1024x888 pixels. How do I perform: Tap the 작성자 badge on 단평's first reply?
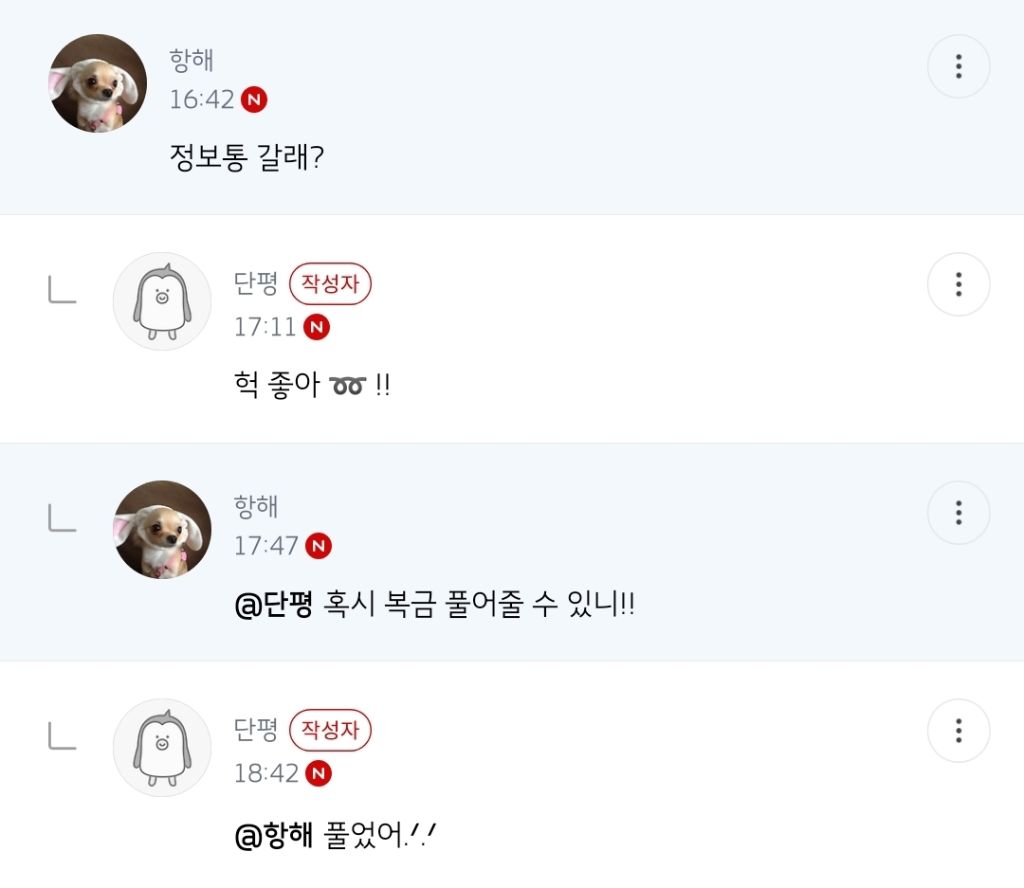[330, 284]
